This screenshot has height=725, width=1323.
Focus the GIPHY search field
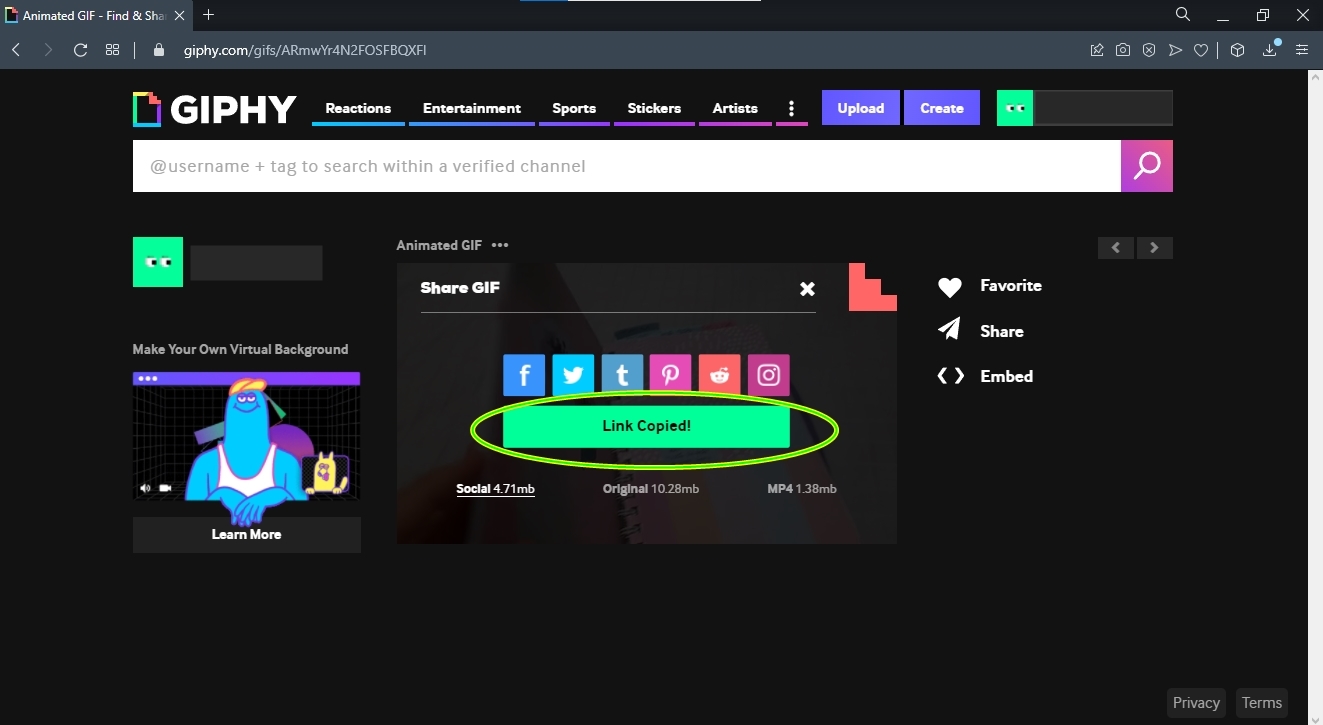pyautogui.click(x=627, y=166)
